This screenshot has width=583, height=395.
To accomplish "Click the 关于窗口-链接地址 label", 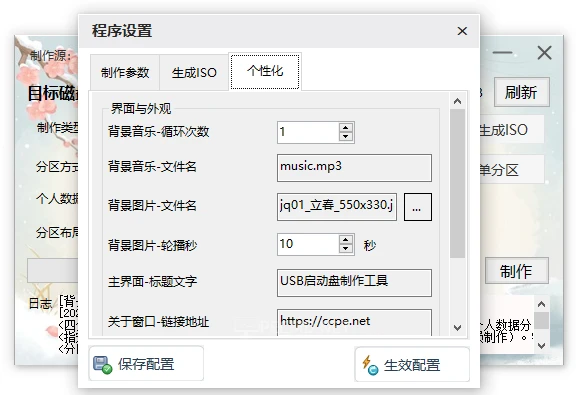I will (x=158, y=321).
